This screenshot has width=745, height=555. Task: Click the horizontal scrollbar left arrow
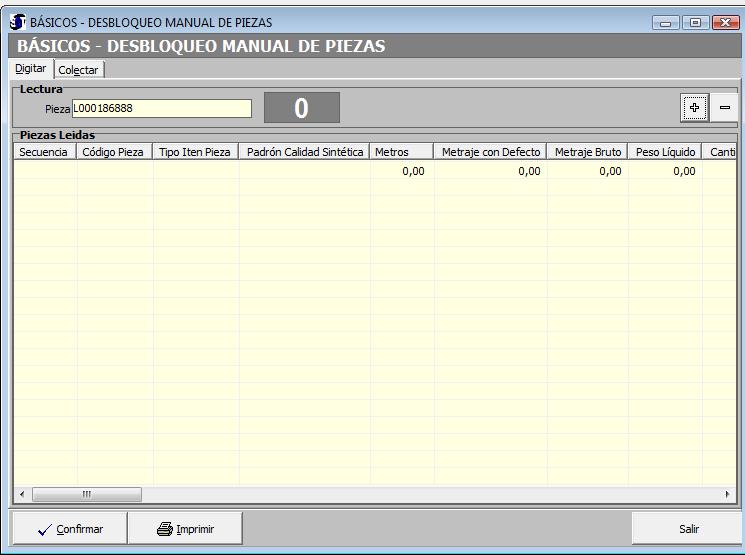(22, 494)
